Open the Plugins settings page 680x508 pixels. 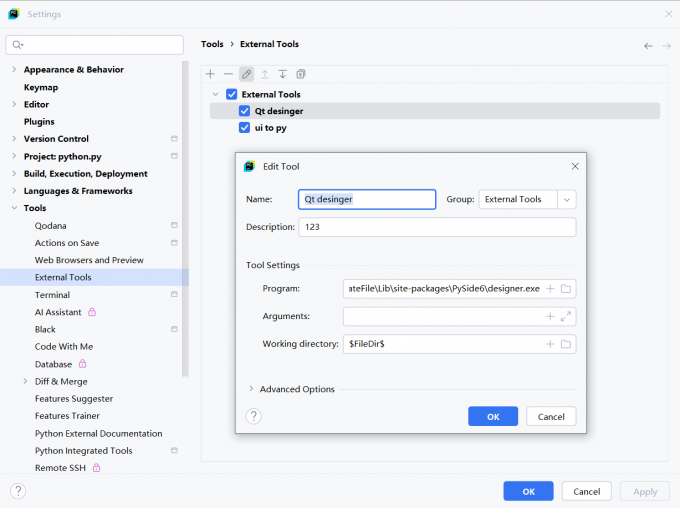[x=39, y=121]
